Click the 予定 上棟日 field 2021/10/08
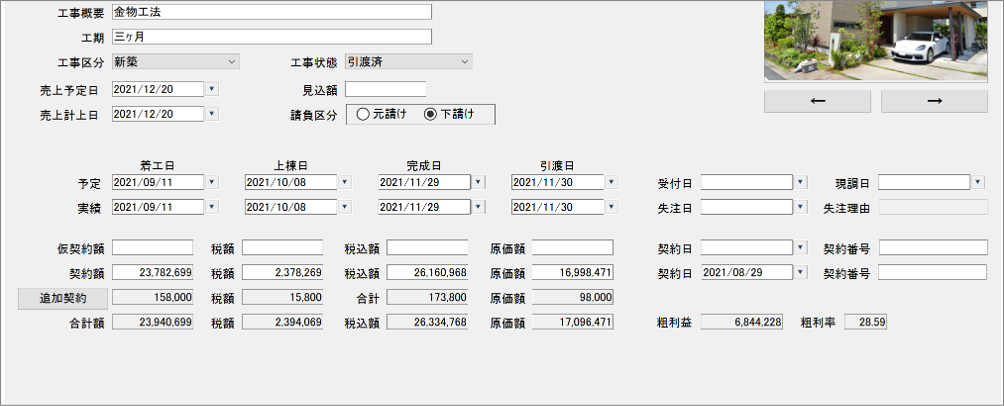 (291, 183)
